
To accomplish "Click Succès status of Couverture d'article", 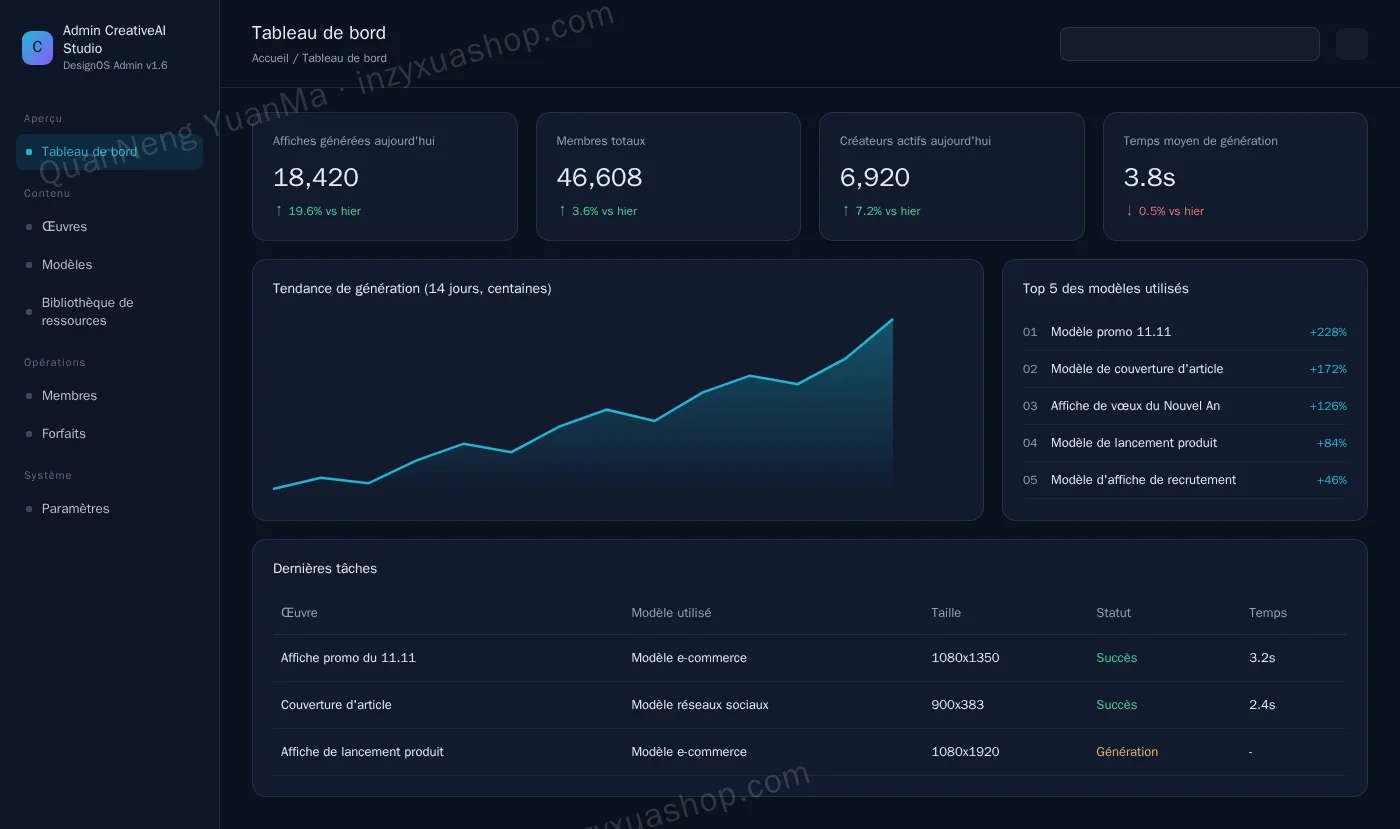I will point(1116,705).
